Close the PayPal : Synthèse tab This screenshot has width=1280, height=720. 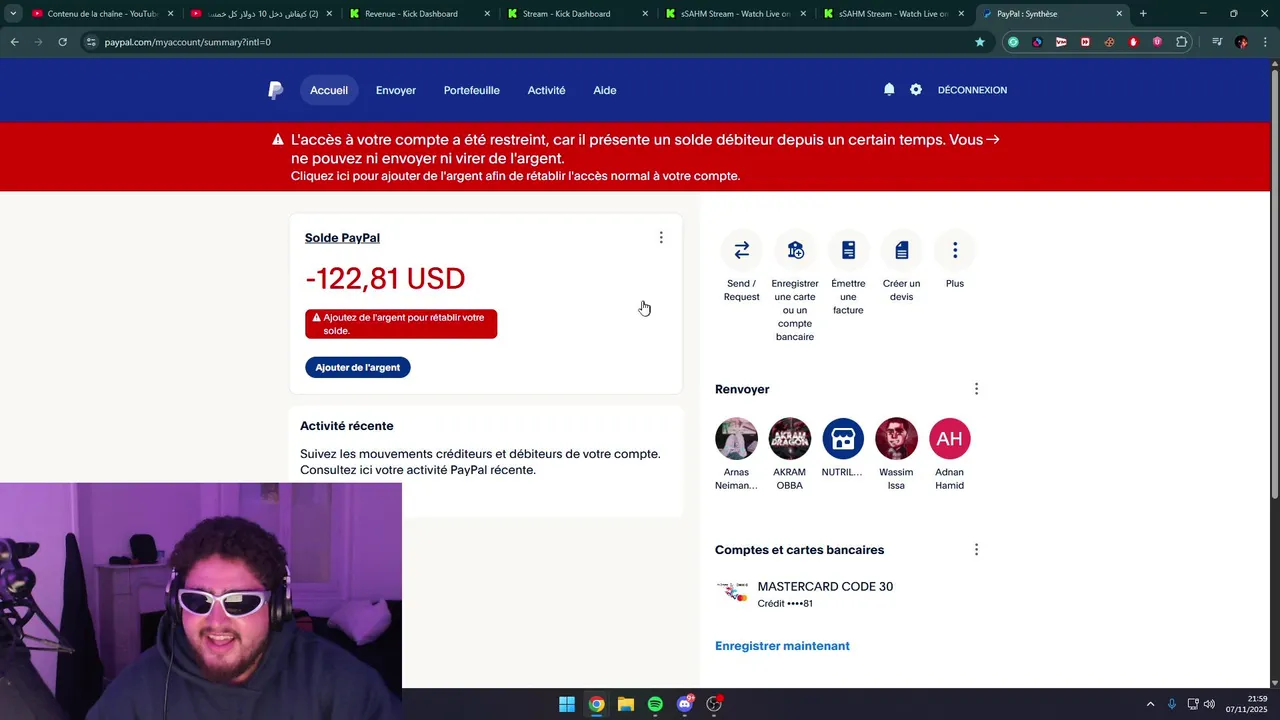[1119, 14]
